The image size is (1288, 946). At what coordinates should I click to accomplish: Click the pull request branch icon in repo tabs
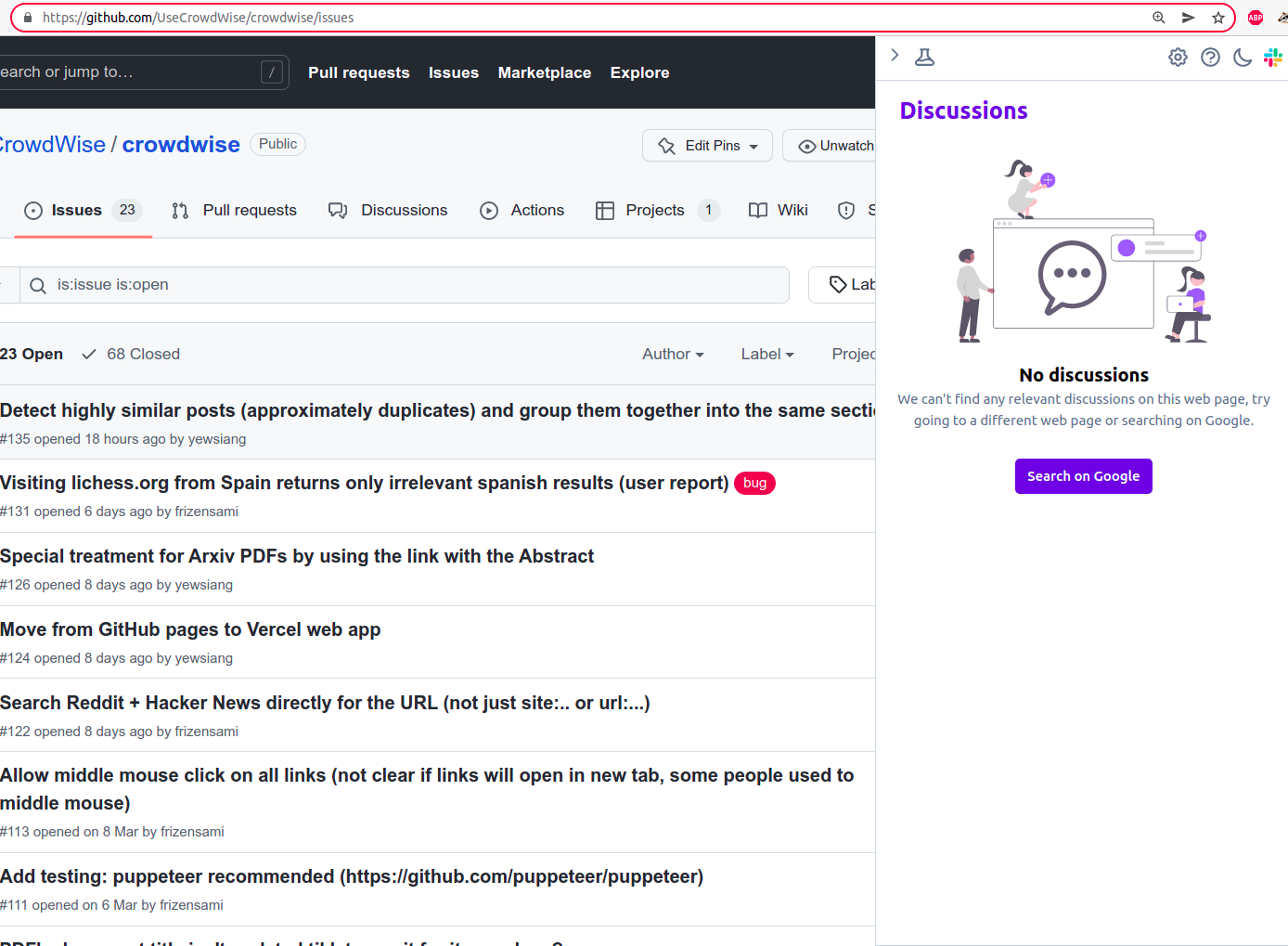(180, 211)
